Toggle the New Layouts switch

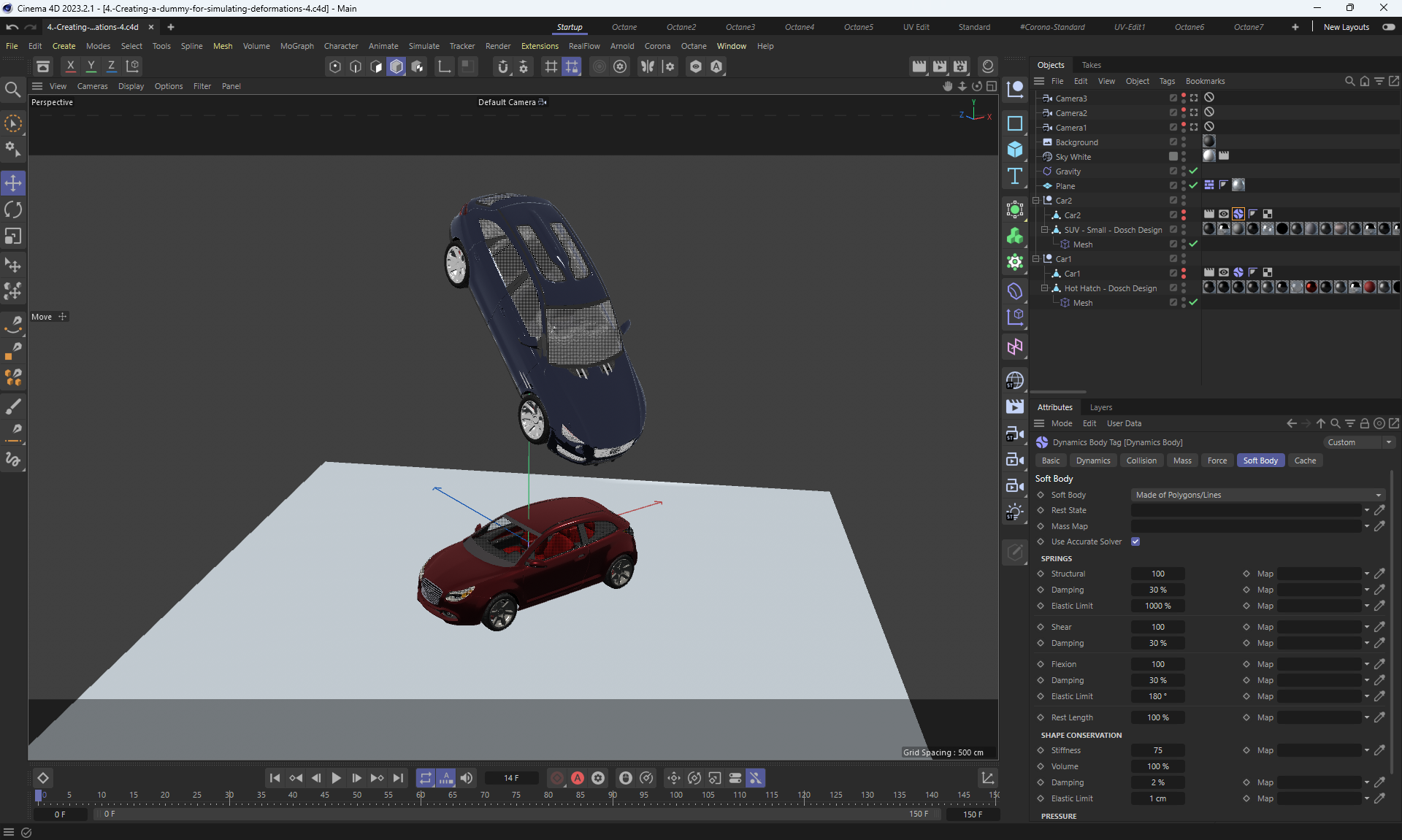(1388, 27)
